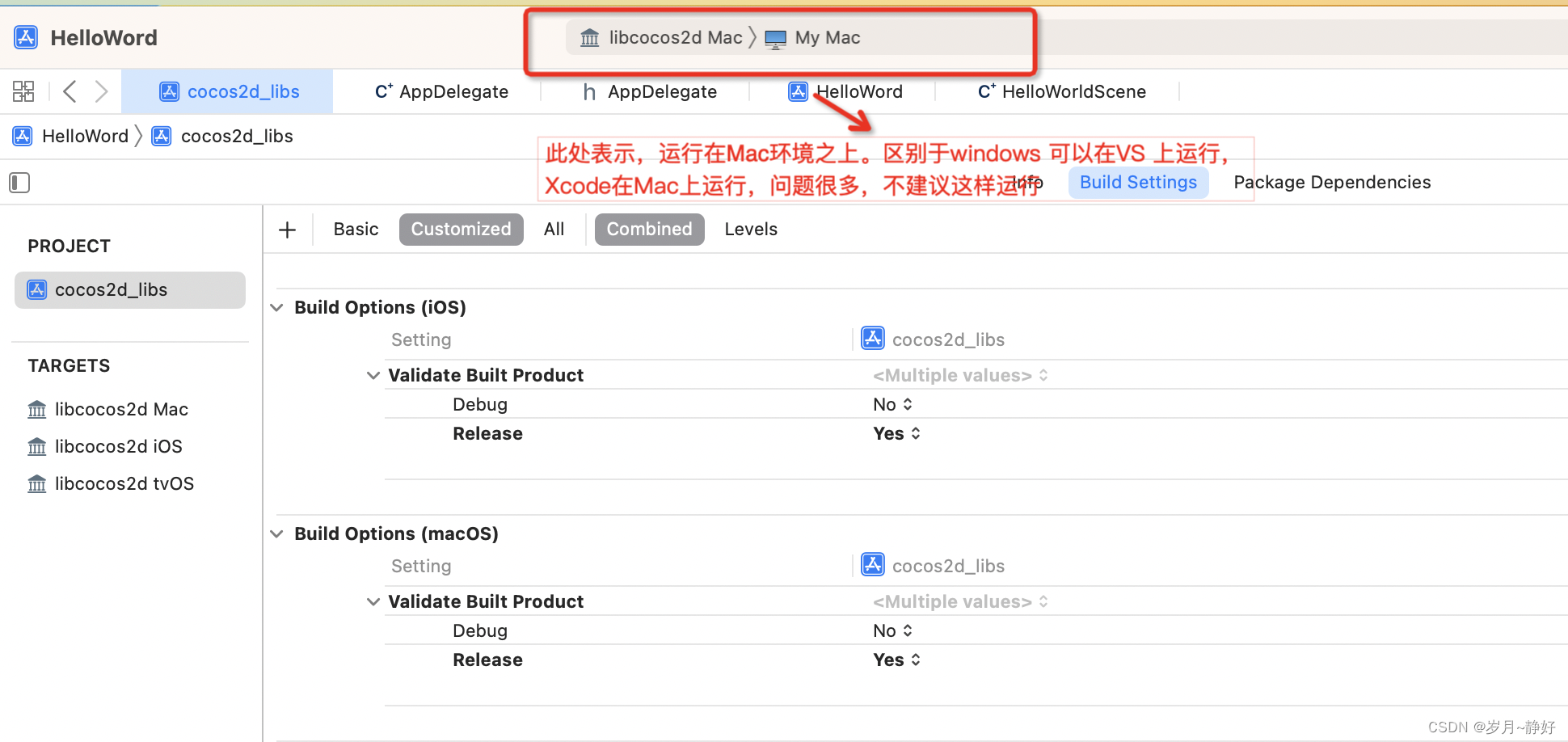Screen dimensions: 1568x742
Task: Open iOS Validate Built Product Multiple values popup
Action: tap(960, 375)
